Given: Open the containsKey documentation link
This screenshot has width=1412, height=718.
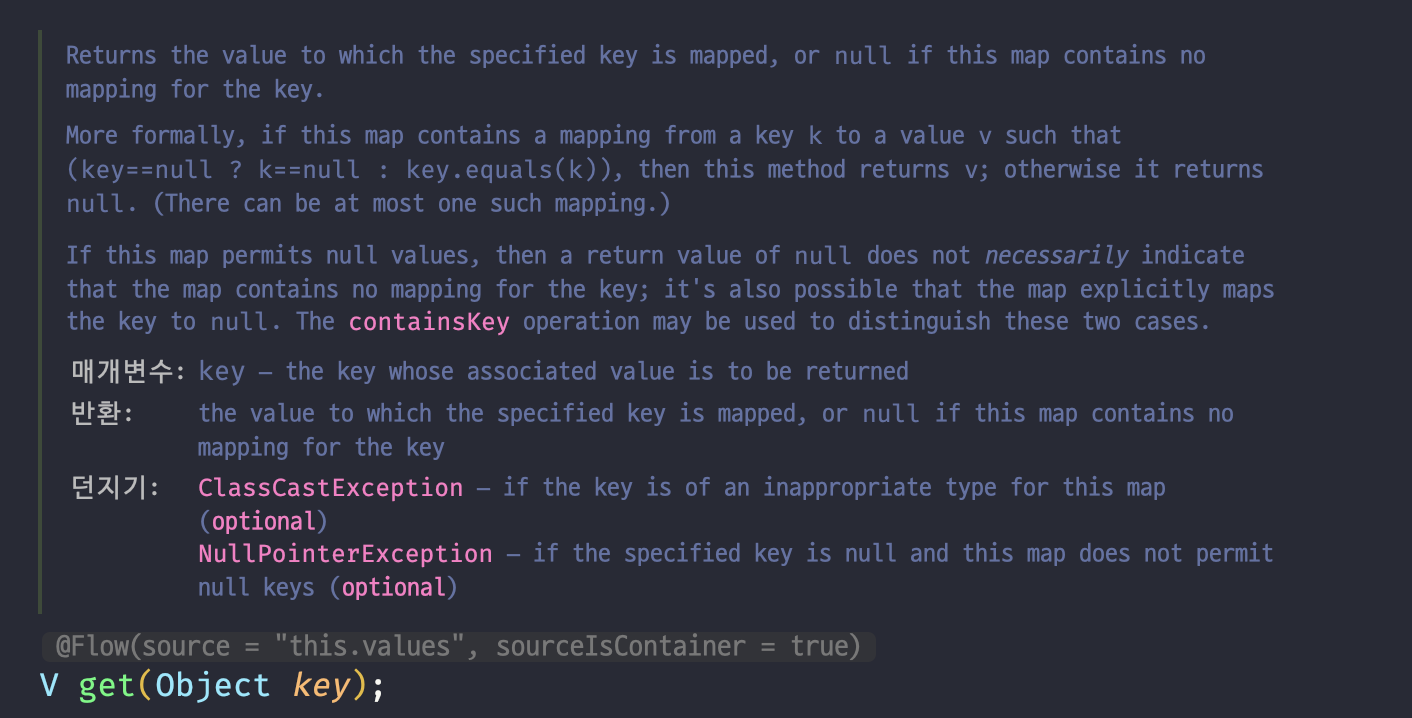Looking at the screenshot, I should [429, 322].
